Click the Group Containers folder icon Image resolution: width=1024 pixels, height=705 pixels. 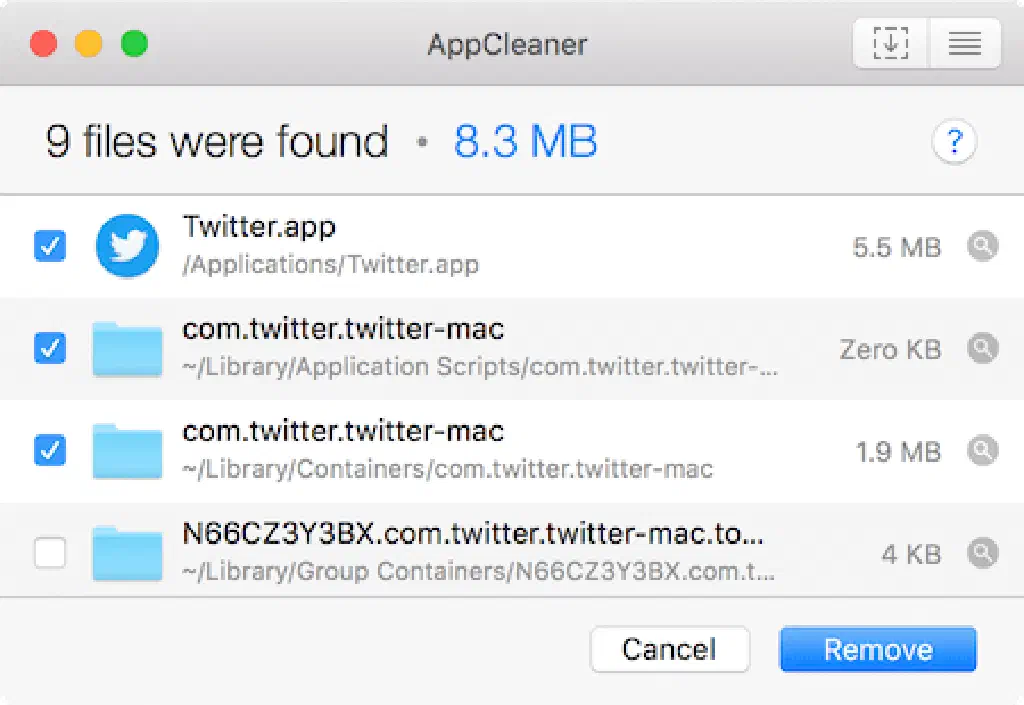click(x=127, y=553)
